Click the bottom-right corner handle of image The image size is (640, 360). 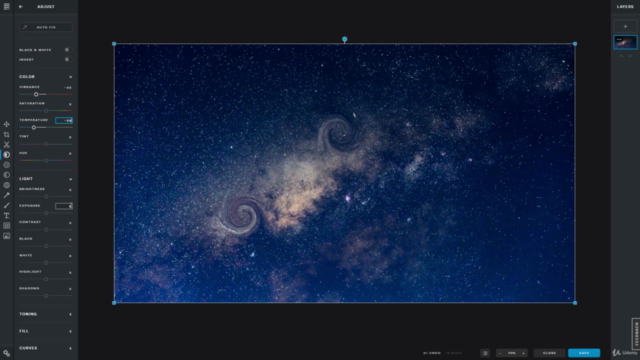click(x=575, y=303)
